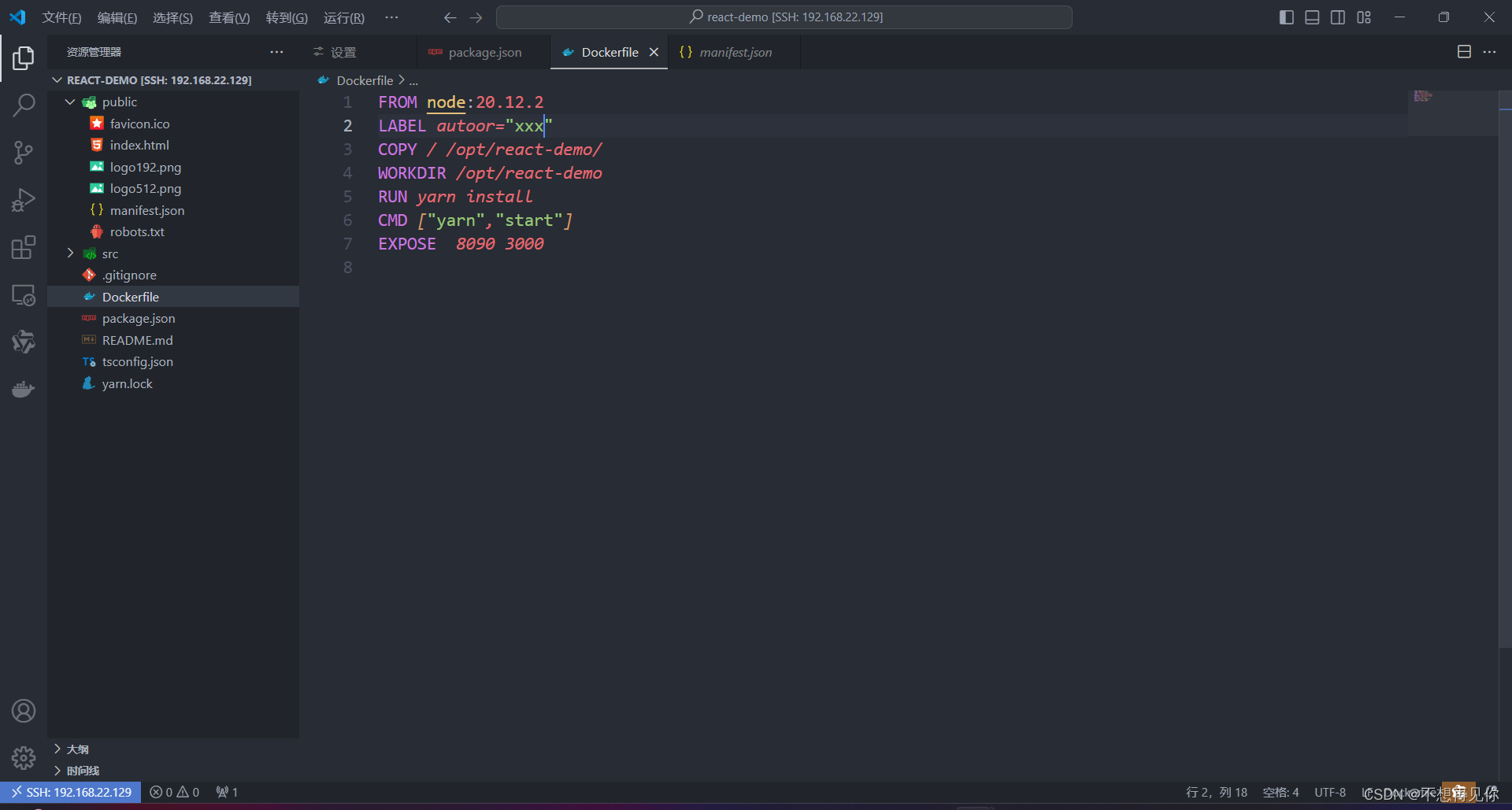
Task: Click the Accounts icon at the bottom
Action: pos(24,710)
